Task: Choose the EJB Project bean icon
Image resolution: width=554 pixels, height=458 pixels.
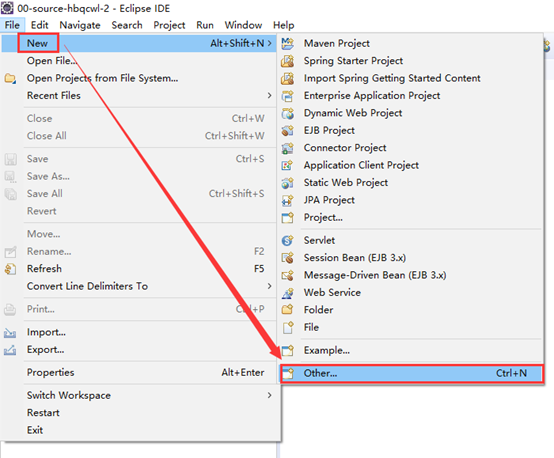Action: click(288, 130)
